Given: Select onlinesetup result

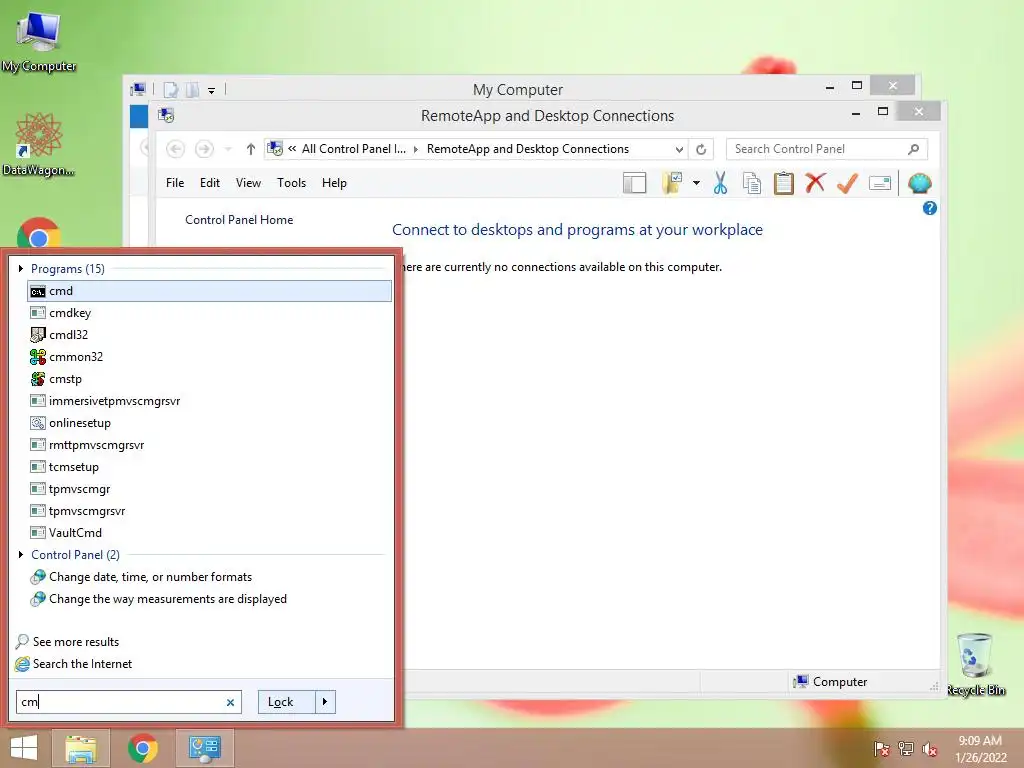Looking at the screenshot, I should coord(210,423).
